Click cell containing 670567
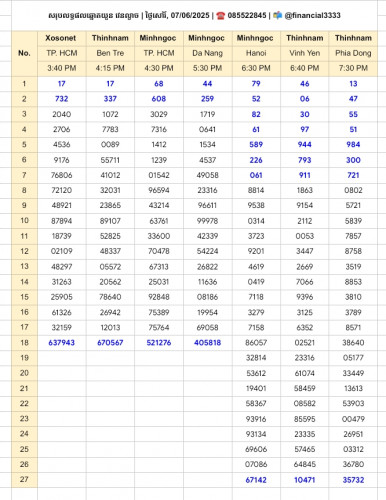This screenshot has width=386, height=500. 110,343
